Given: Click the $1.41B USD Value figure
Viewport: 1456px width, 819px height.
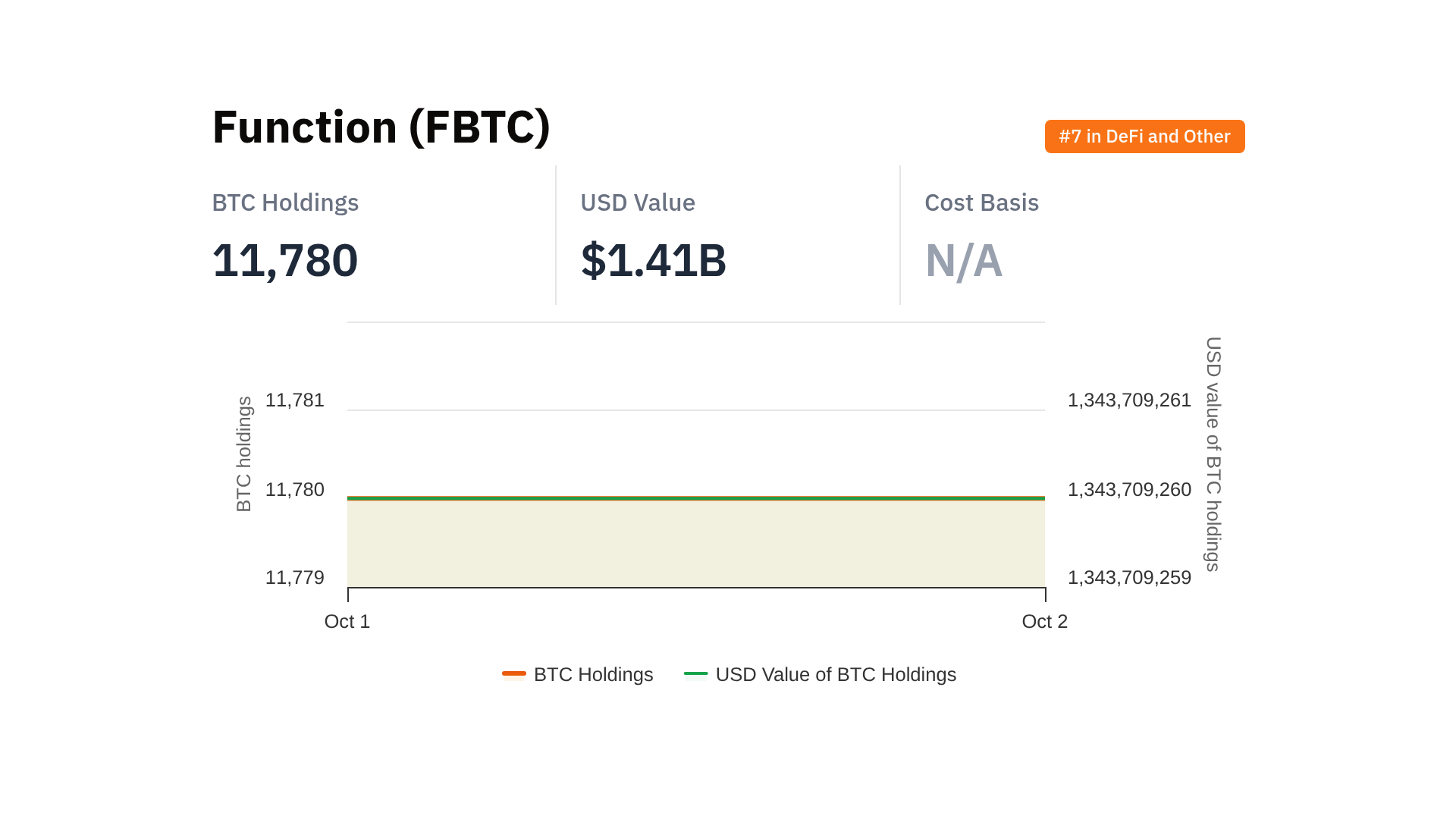Looking at the screenshot, I should 653,260.
